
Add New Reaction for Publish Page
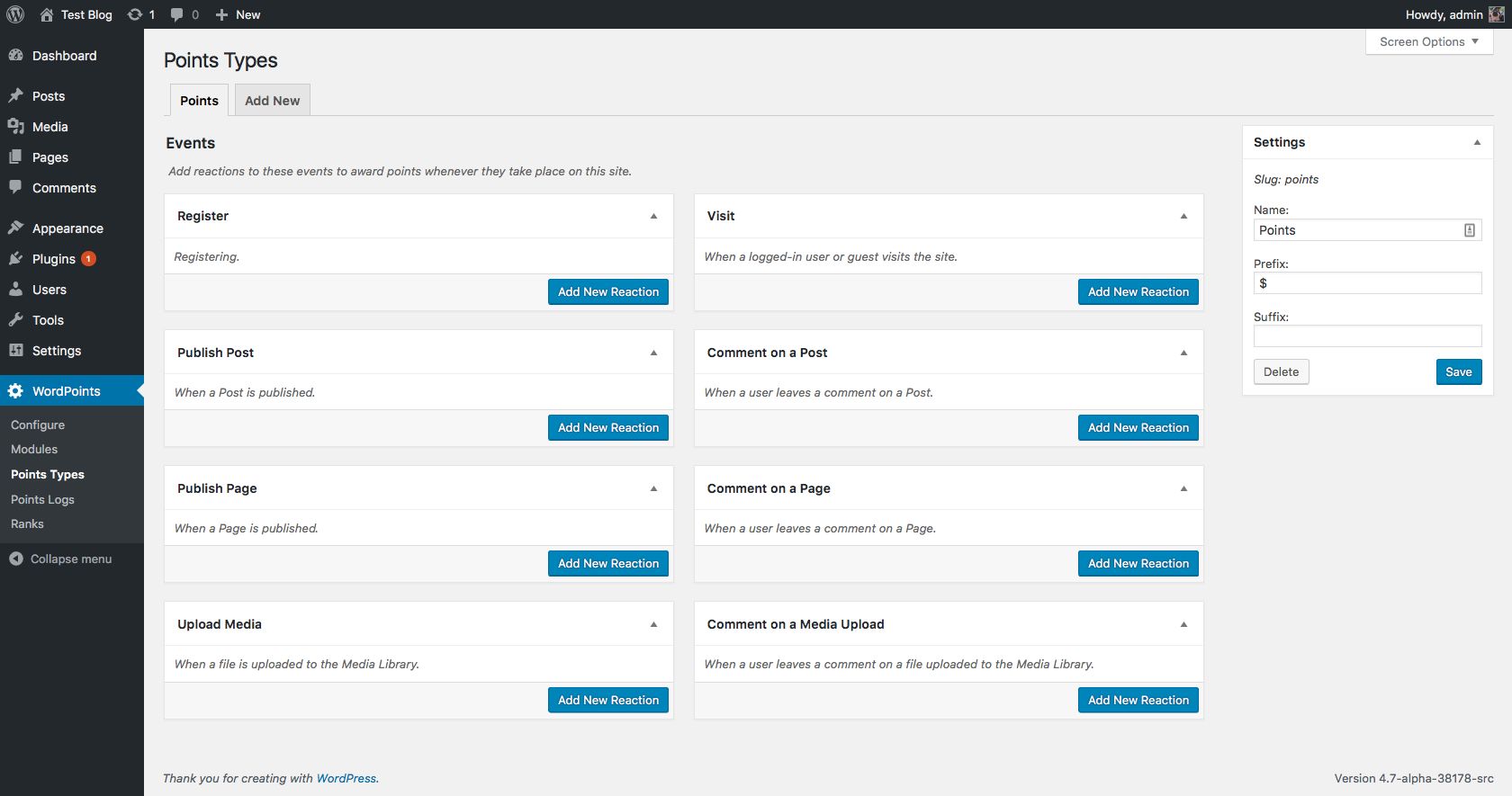608,563
